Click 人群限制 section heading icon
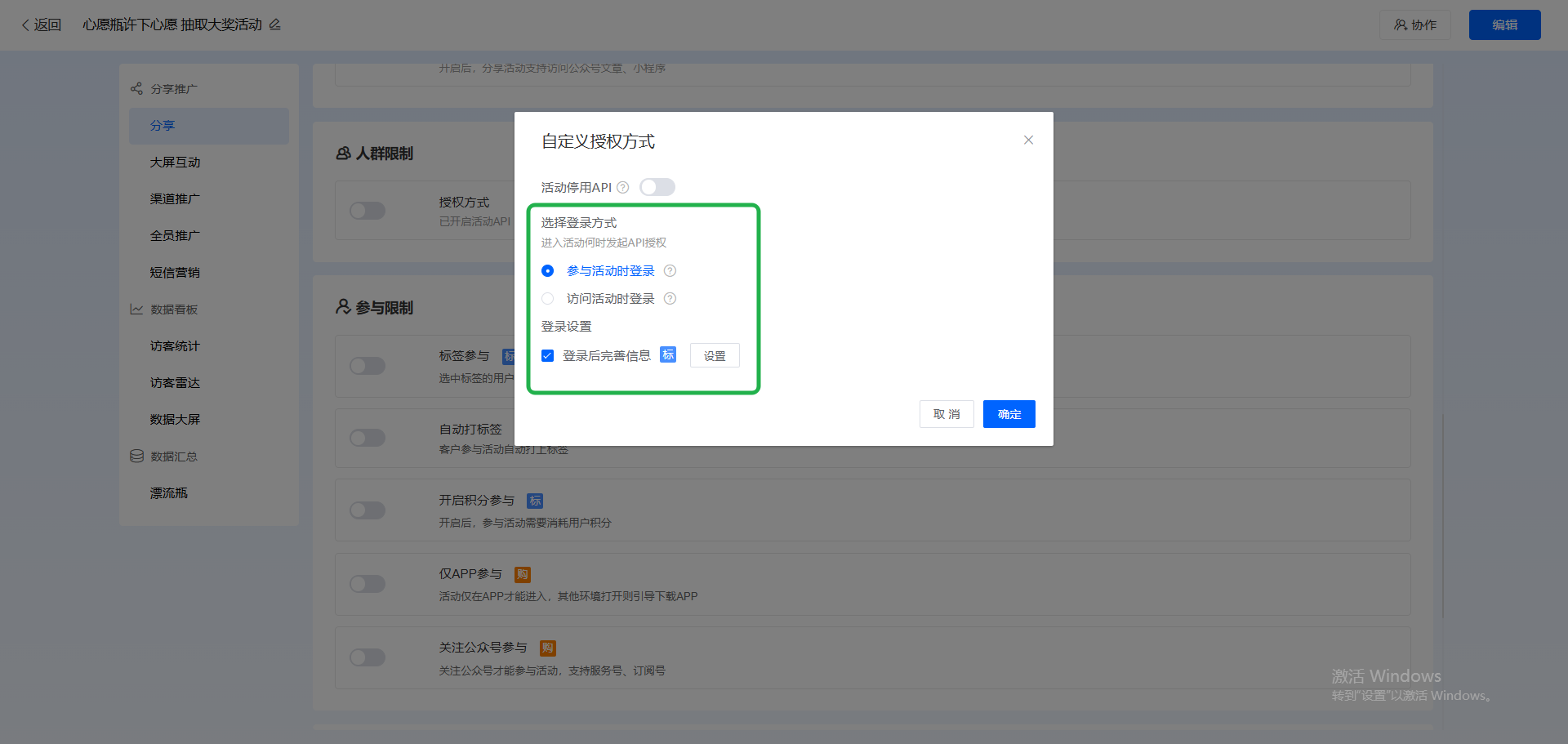The image size is (1568, 744). (344, 154)
